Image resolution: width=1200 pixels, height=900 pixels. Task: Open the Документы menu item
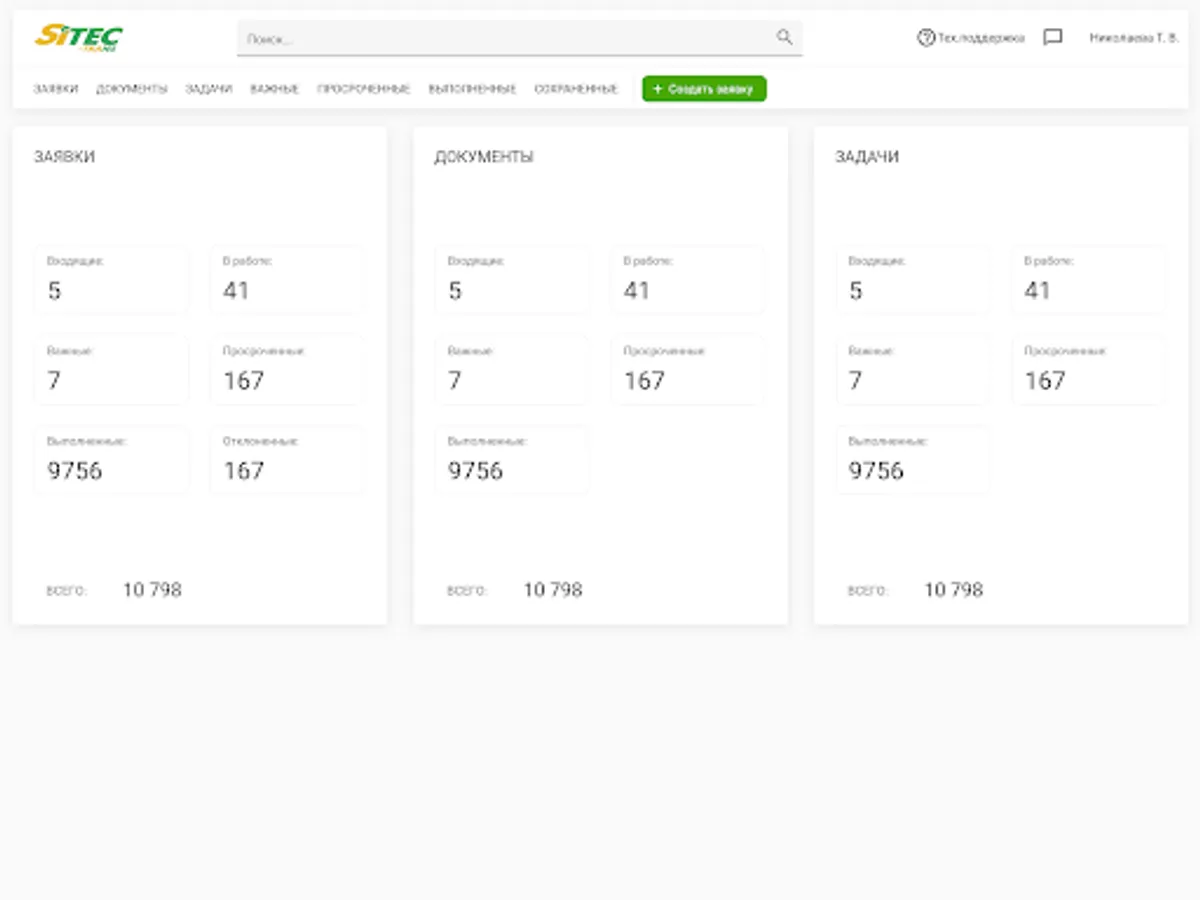[x=132, y=89]
